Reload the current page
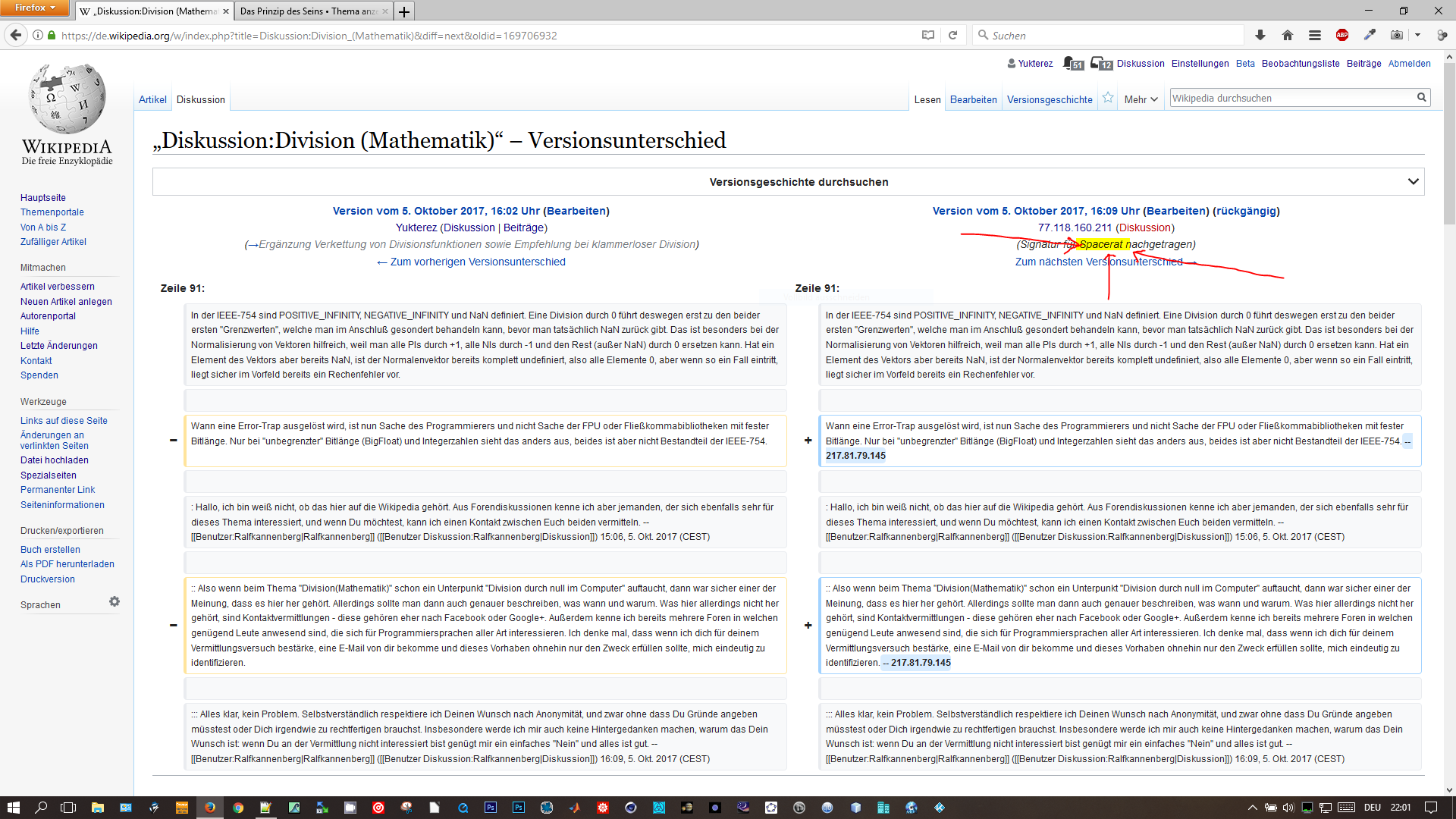The width and height of the screenshot is (1456, 819). click(x=953, y=35)
